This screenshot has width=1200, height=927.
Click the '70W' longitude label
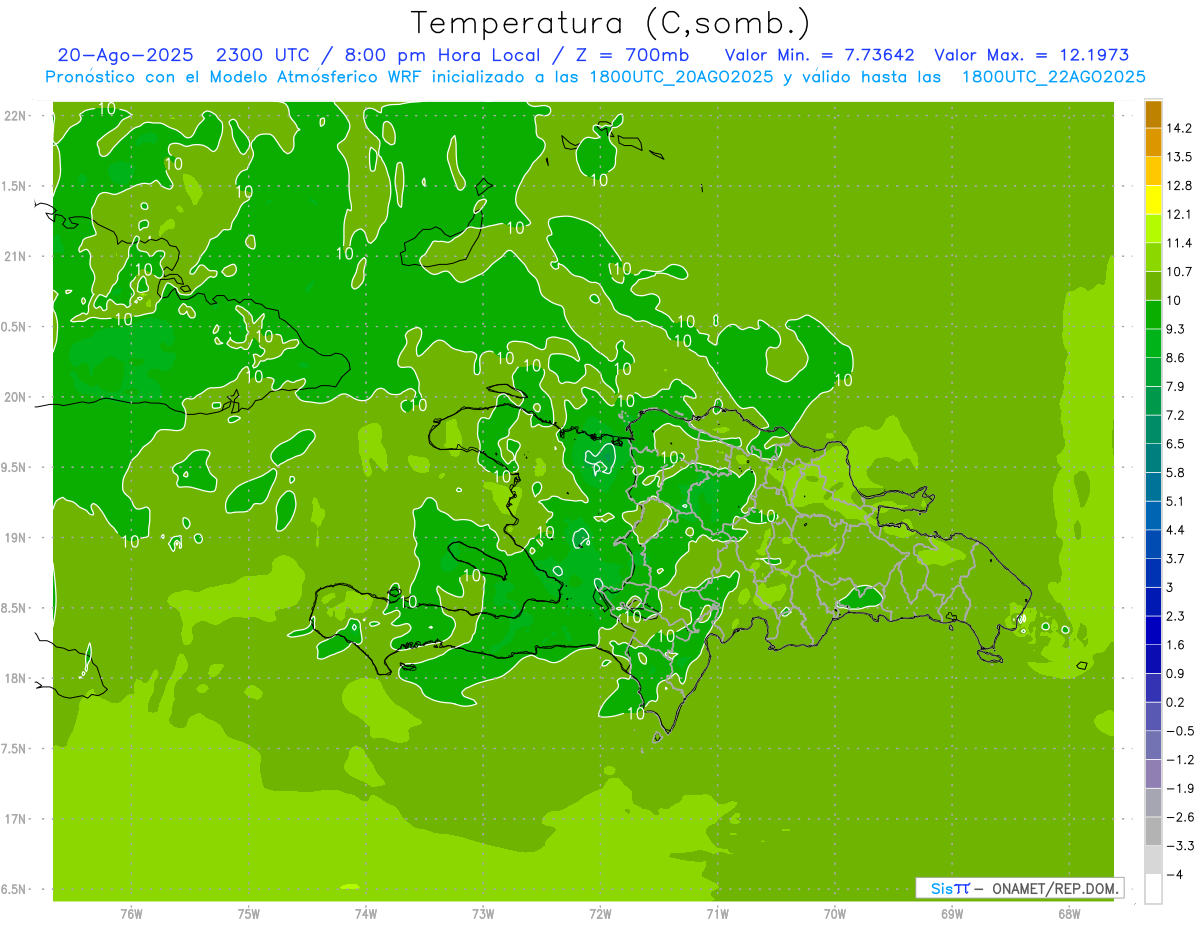pos(835,914)
